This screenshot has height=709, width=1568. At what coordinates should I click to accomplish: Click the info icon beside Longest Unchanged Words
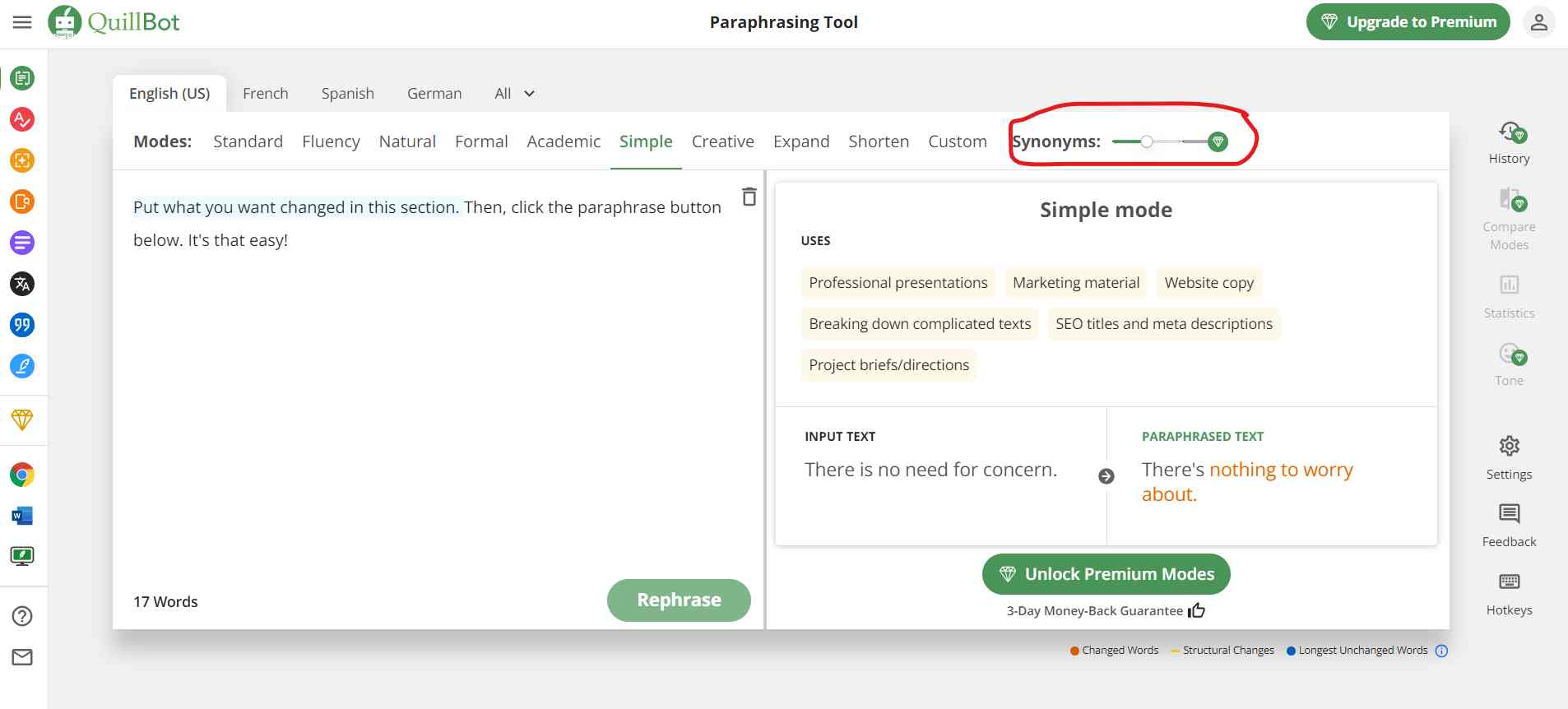pyautogui.click(x=1441, y=651)
